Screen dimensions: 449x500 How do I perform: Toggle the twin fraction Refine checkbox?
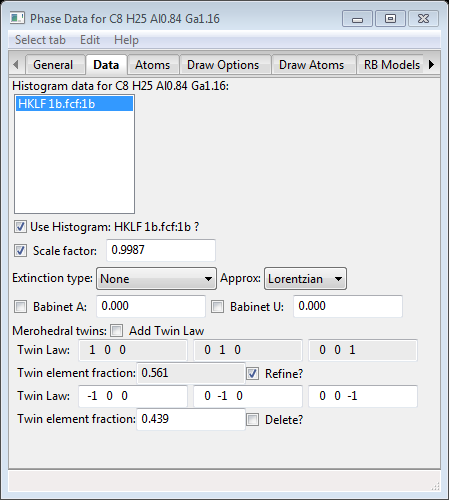coord(252,373)
